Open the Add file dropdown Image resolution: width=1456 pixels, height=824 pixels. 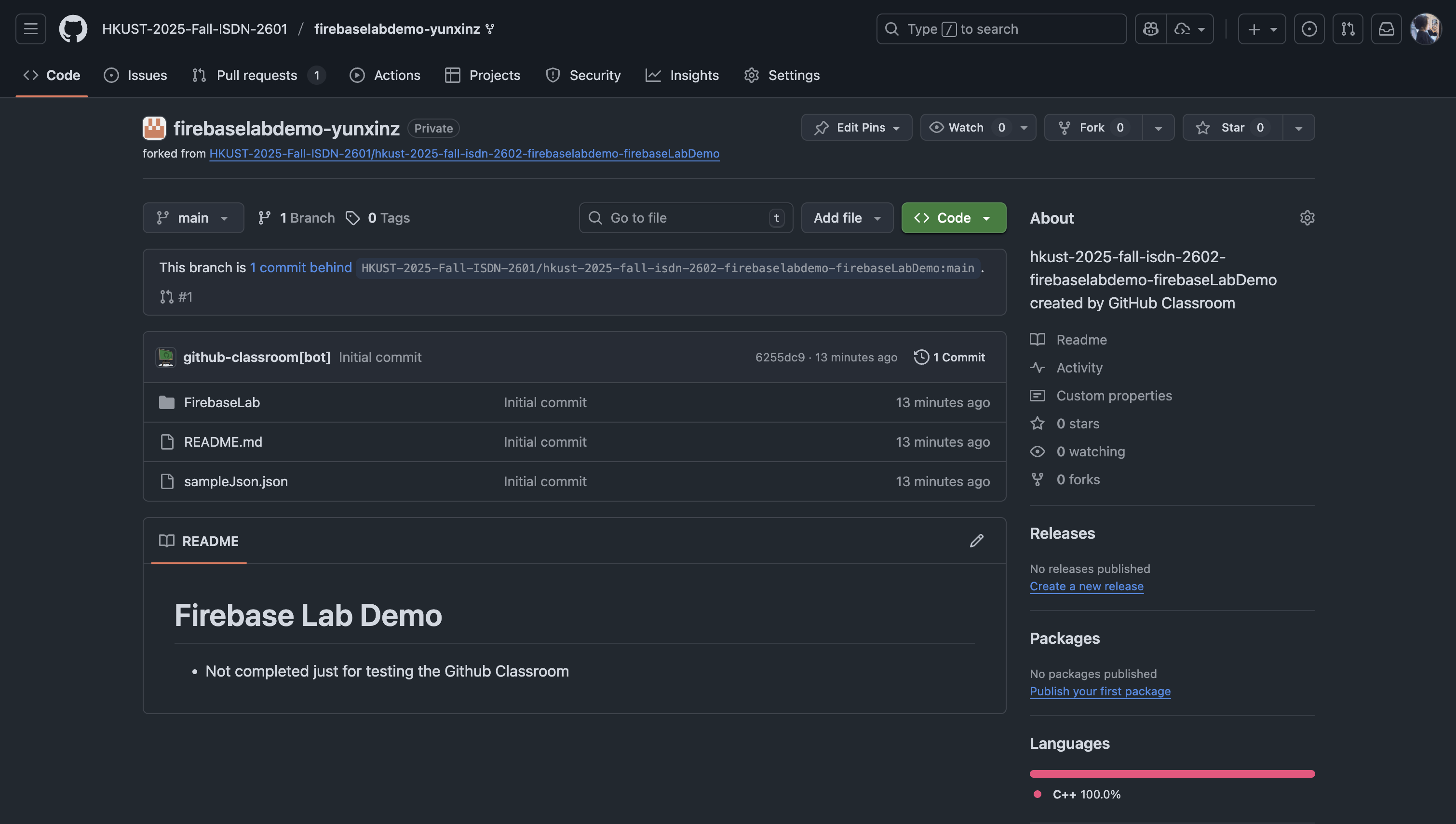tap(847, 218)
